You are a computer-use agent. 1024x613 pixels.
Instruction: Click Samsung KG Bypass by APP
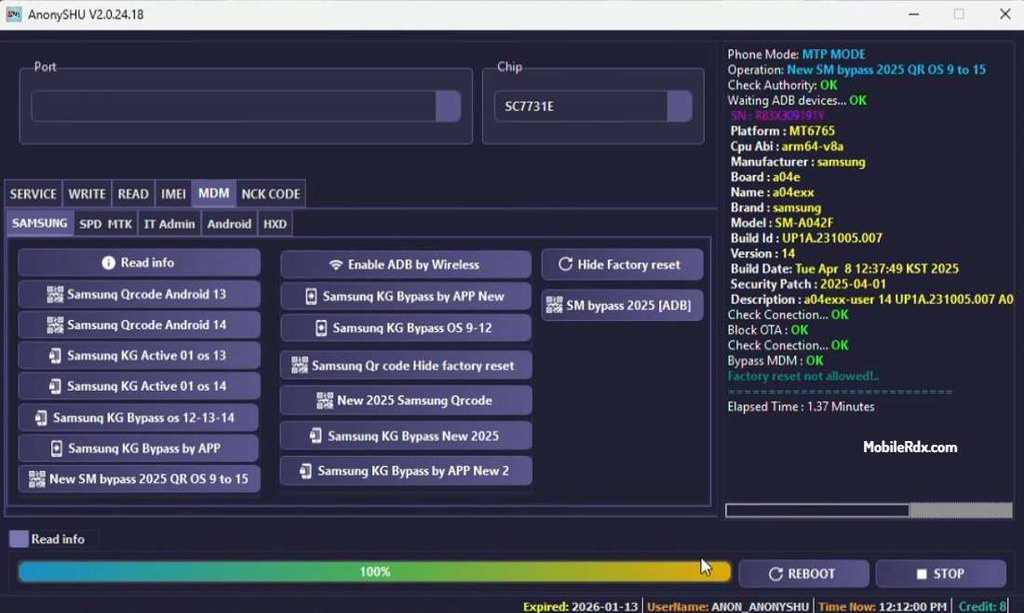coord(139,448)
